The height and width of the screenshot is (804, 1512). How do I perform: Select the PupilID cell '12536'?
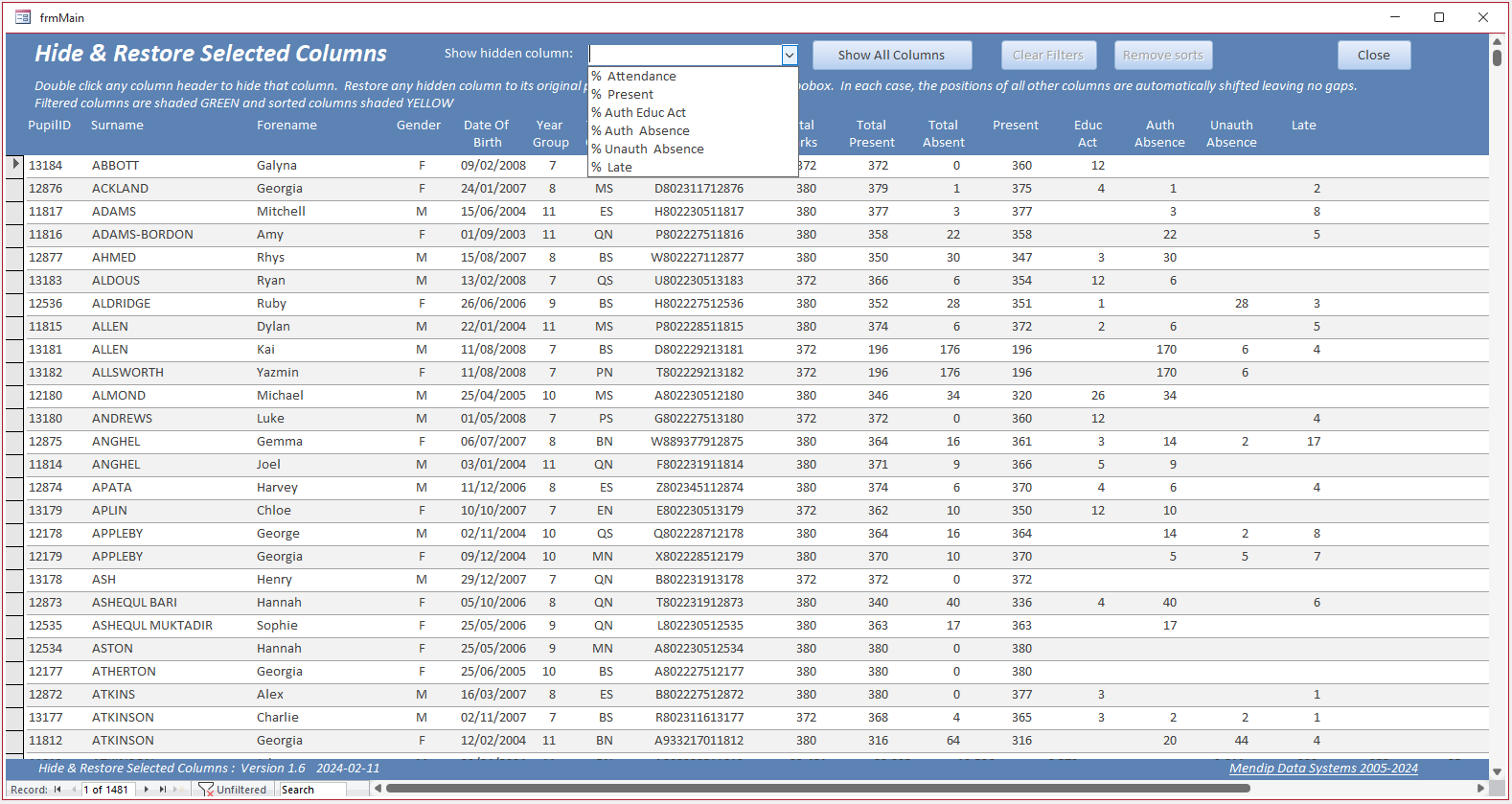[x=45, y=303]
